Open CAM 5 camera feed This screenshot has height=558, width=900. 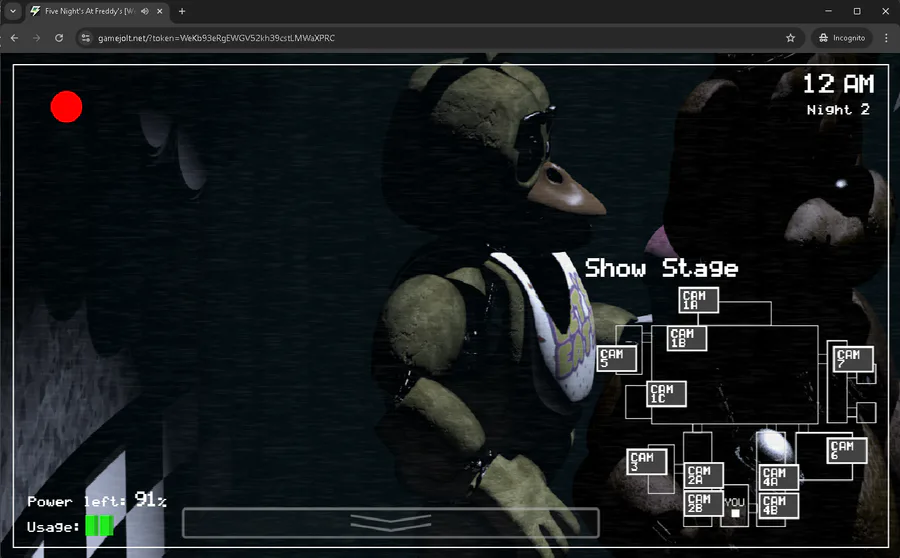616,359
